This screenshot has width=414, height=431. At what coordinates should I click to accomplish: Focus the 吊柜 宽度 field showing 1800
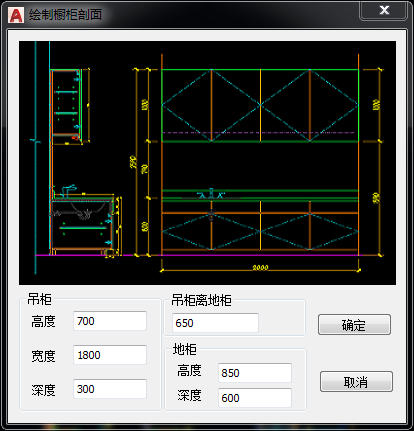click(x=110, y=355)
